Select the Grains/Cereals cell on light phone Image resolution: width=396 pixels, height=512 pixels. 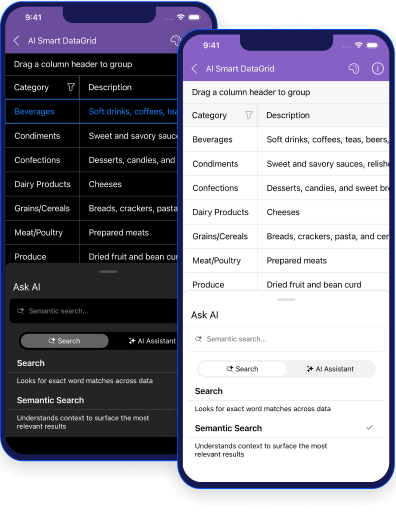click(220, 236)
